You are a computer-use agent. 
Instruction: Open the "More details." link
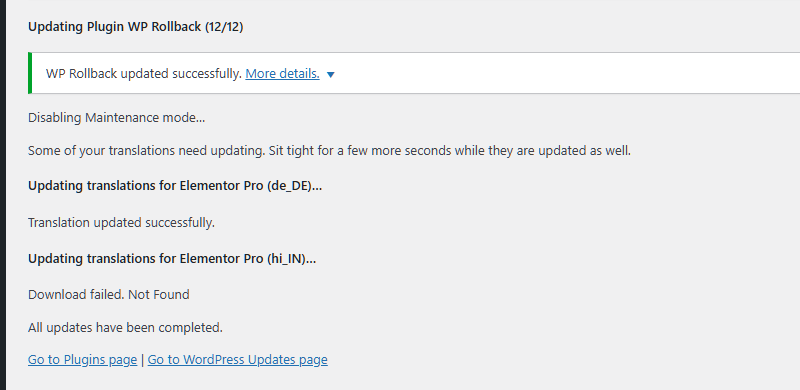coord(282,74)
